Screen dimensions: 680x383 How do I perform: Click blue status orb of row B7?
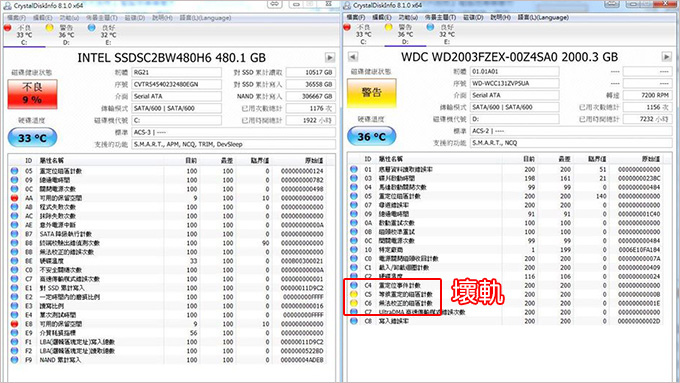tap(14, 234)
